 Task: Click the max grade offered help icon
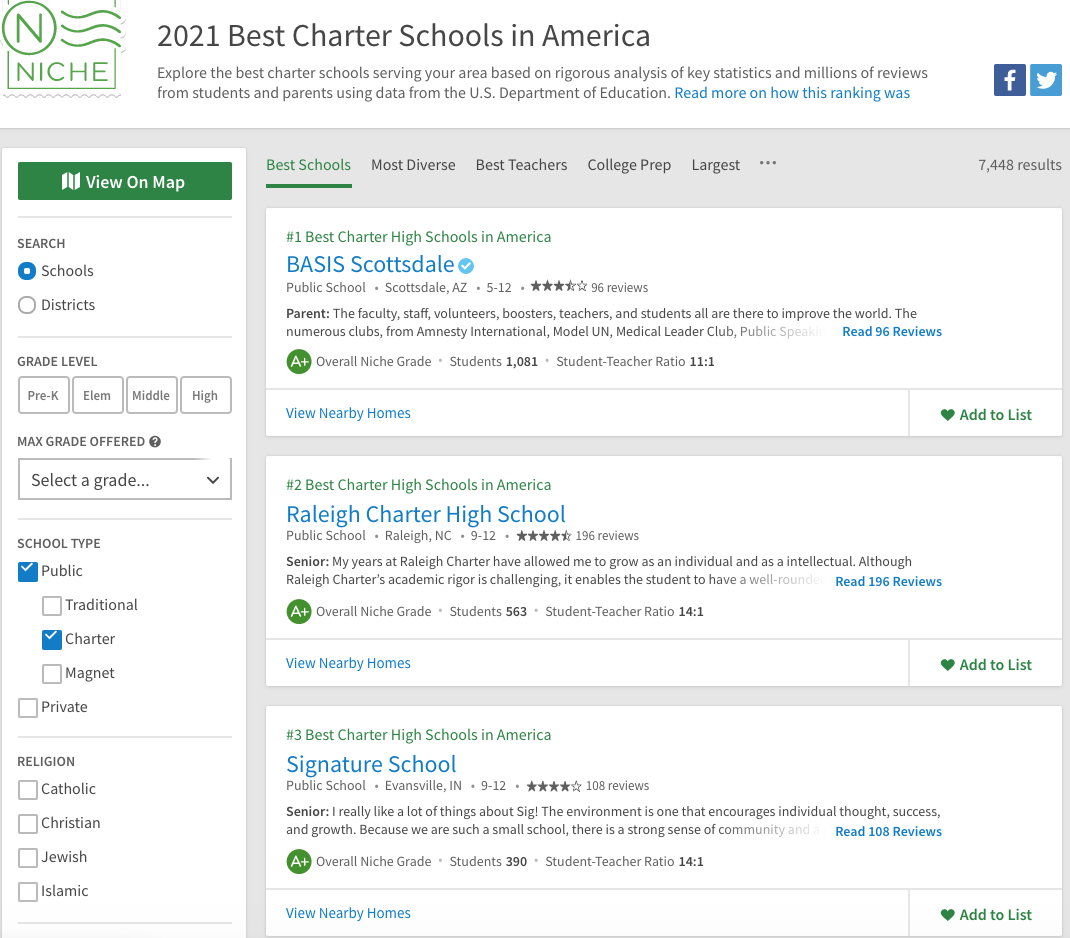[155, 441]
